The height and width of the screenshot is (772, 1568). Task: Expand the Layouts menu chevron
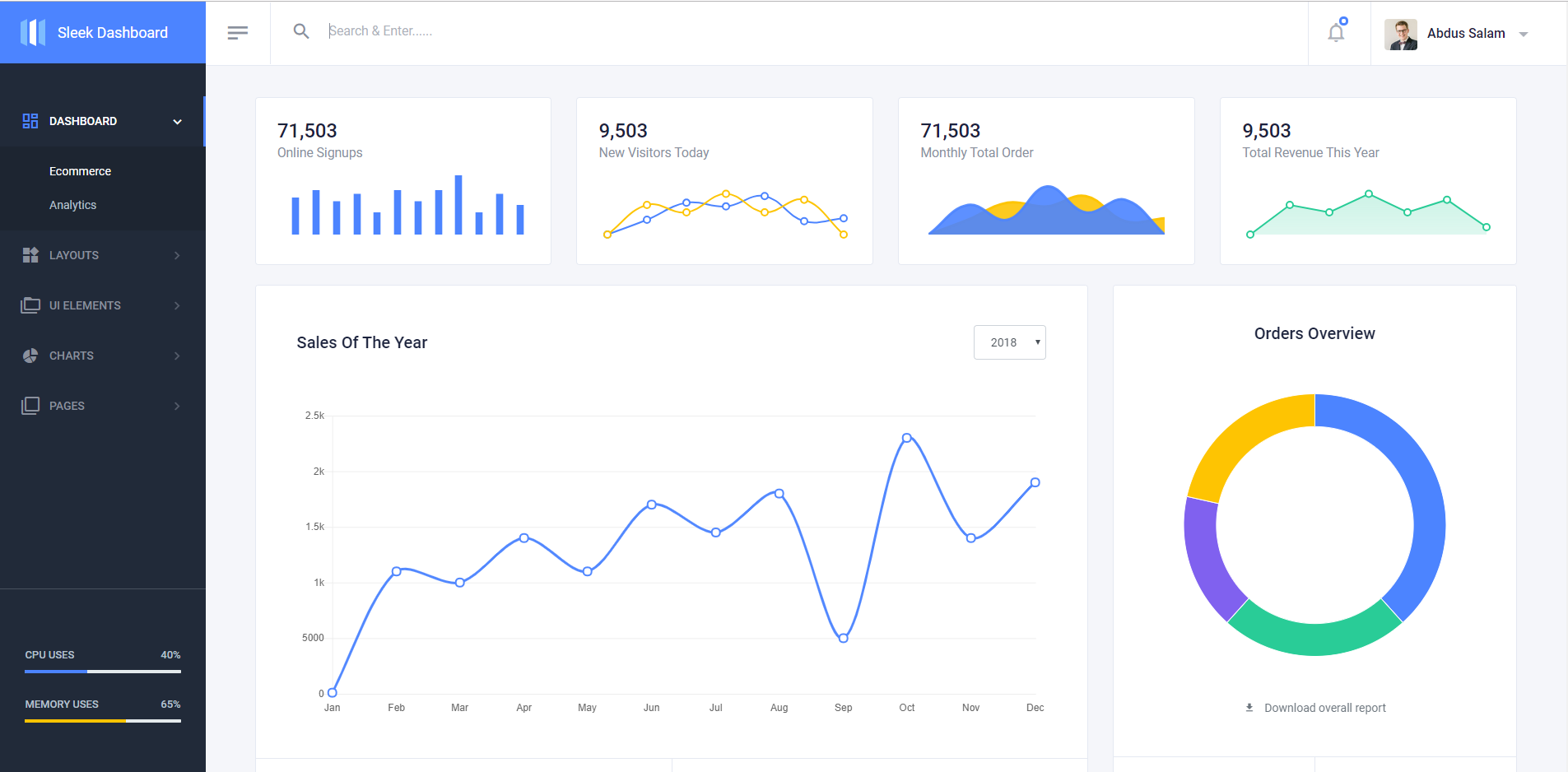[177, 255]
